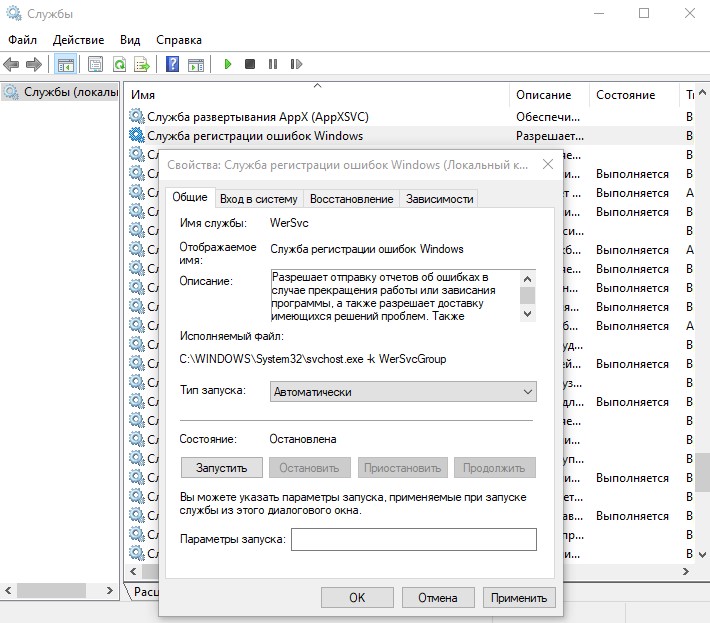Click the description box scrollbar thumb
710x623 pixels.
528,296
